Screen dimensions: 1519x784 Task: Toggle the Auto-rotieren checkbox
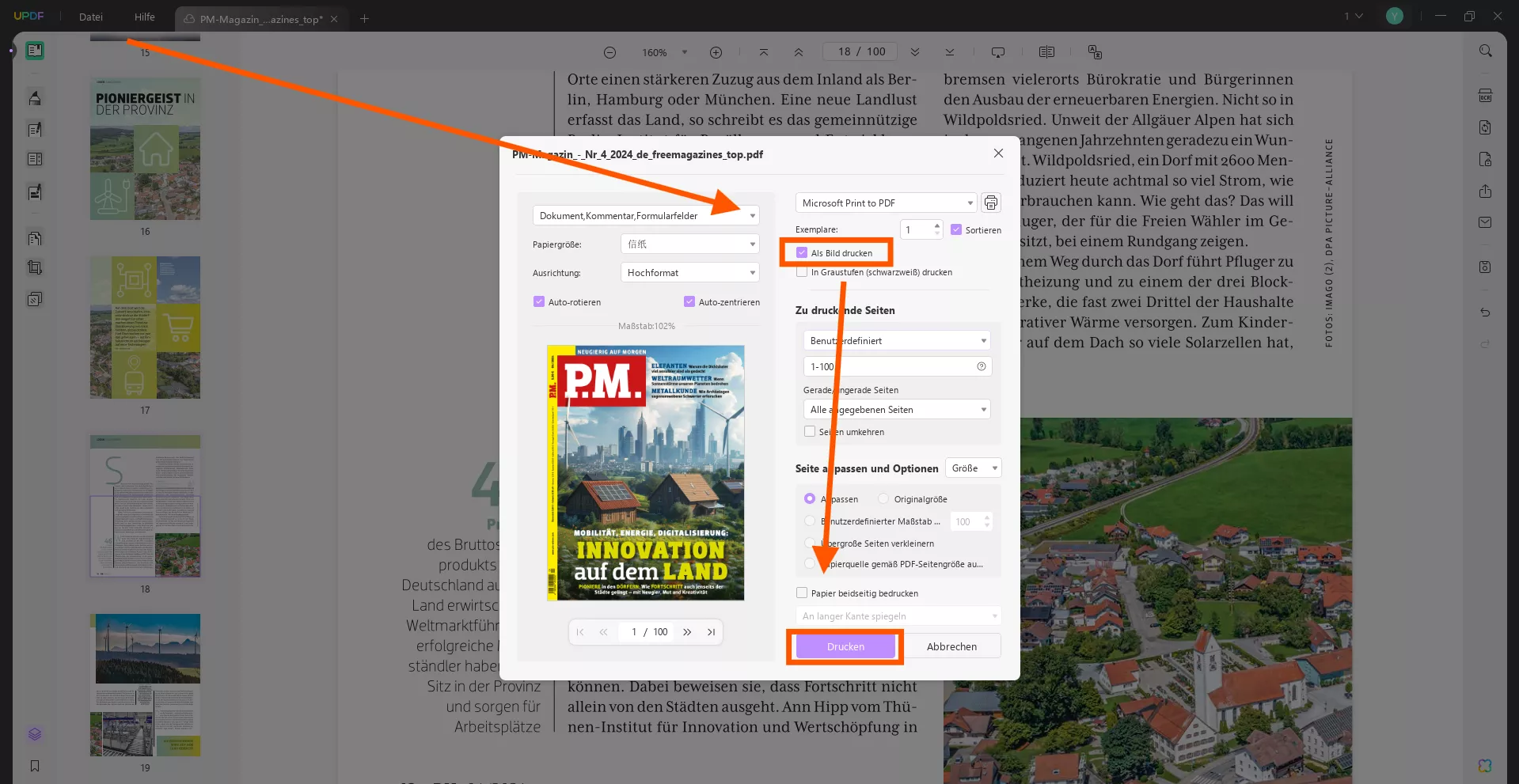click(x=539, y=301)
